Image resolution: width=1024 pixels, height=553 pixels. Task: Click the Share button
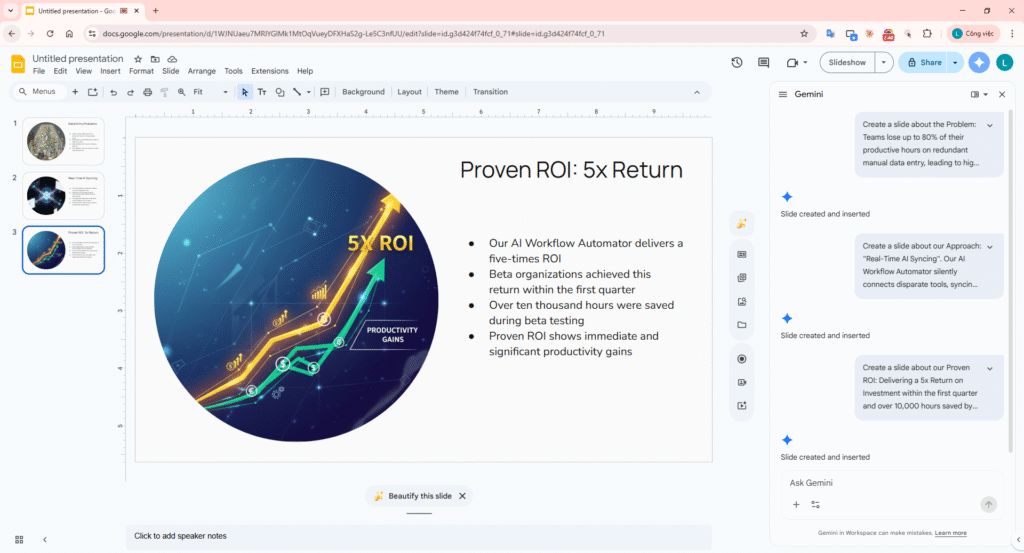[x=923, y=62]
